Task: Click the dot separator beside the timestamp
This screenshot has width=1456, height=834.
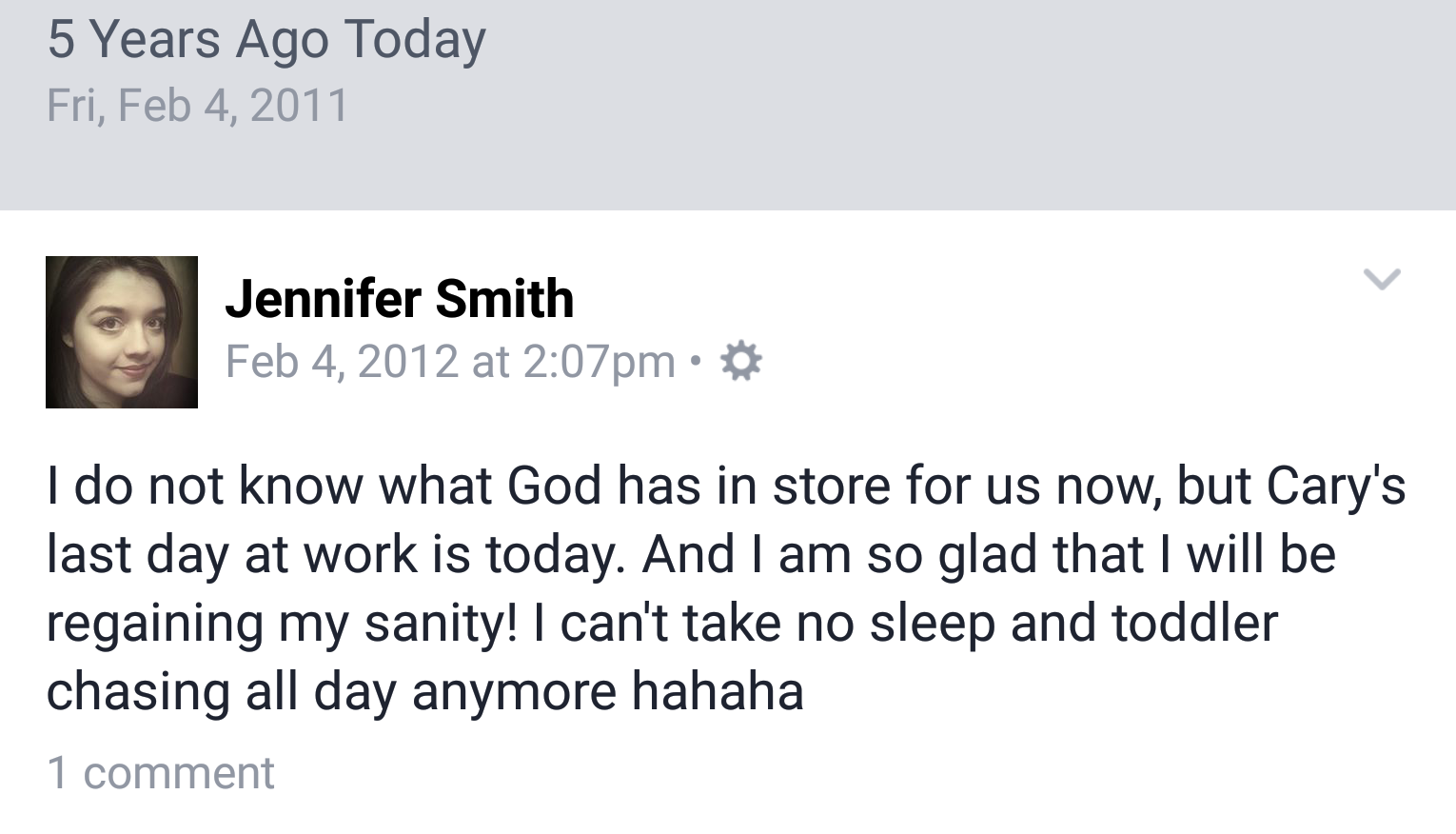Action: [x=696, y=362]
